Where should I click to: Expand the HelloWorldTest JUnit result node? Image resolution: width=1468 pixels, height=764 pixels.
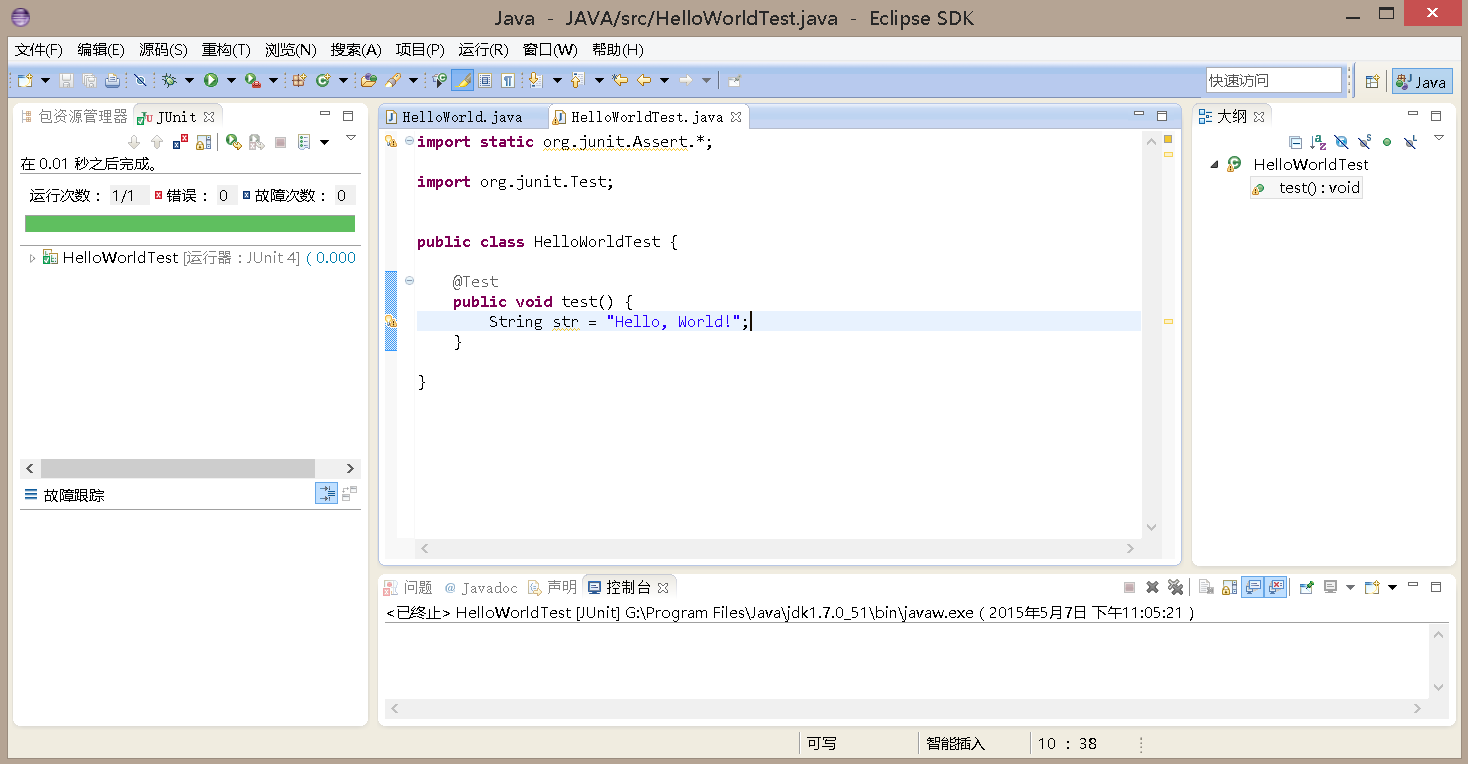32,258
